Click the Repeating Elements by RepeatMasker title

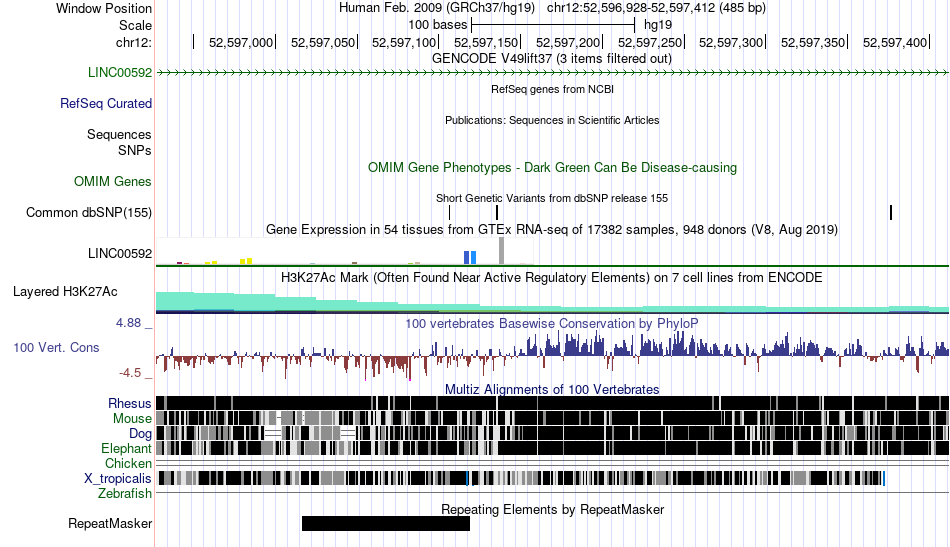pyautogui.click(x=552, y=509)
